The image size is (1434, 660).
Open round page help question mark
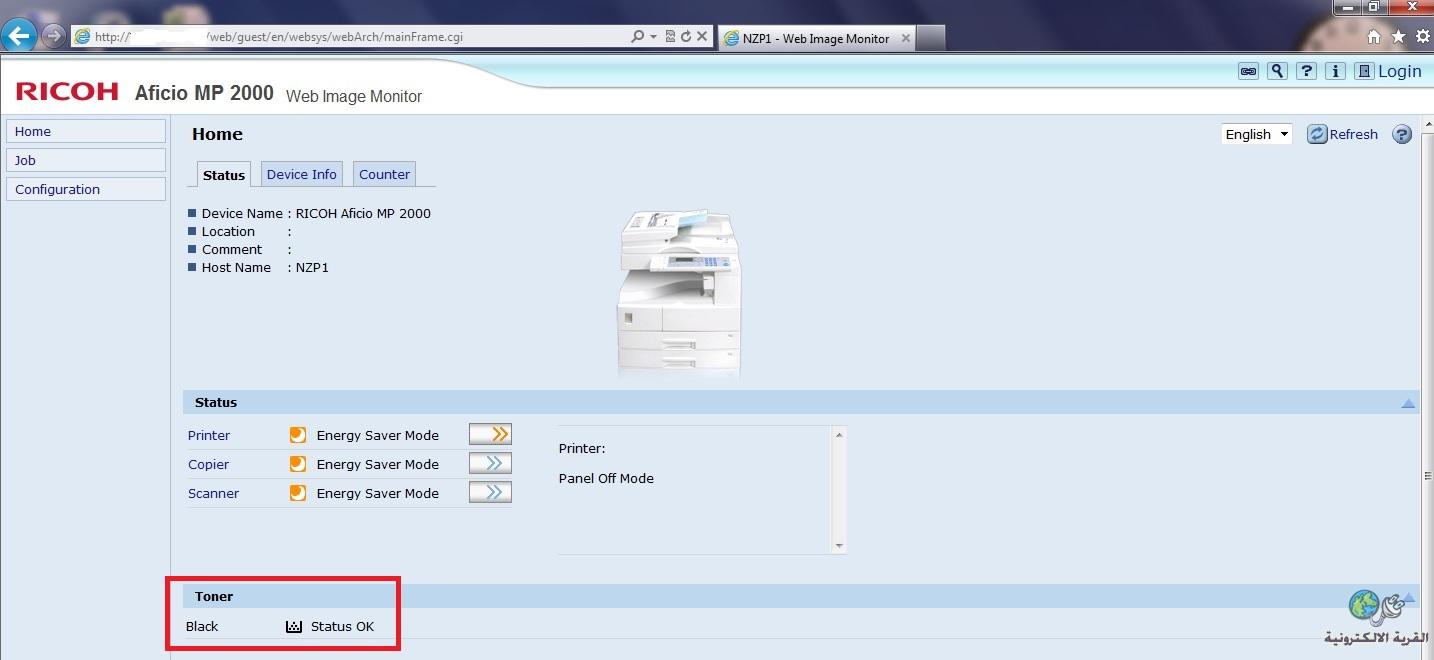1402,134
